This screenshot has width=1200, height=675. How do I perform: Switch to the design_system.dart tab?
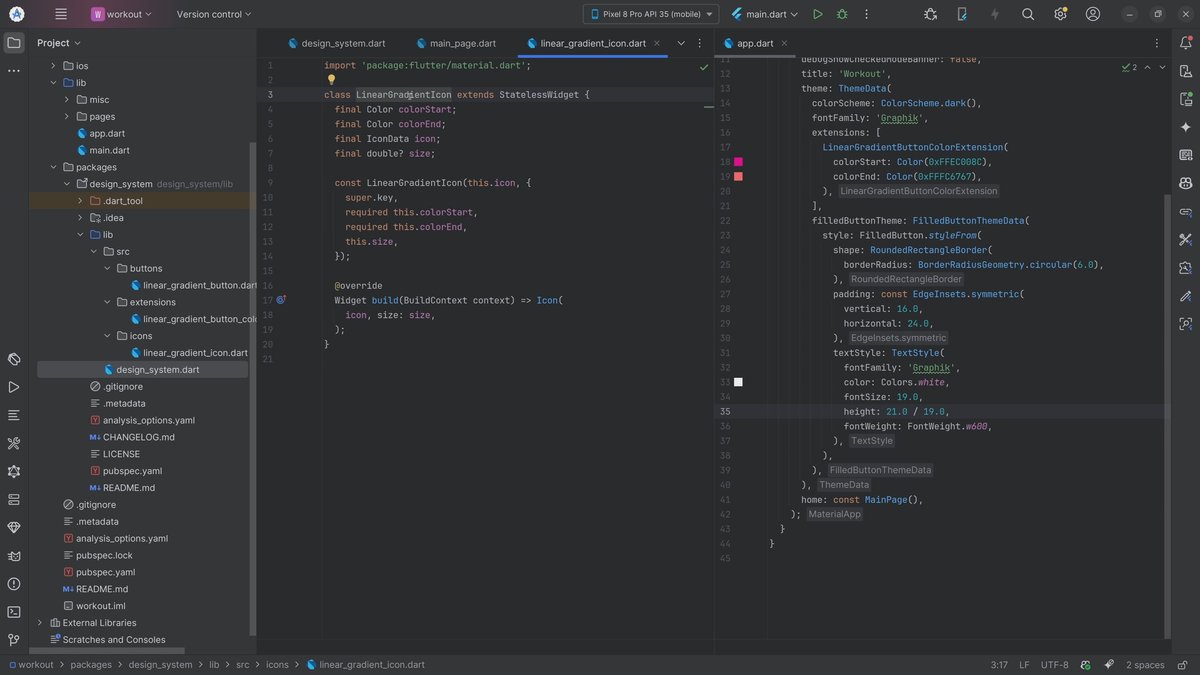[x=343, y=44]
